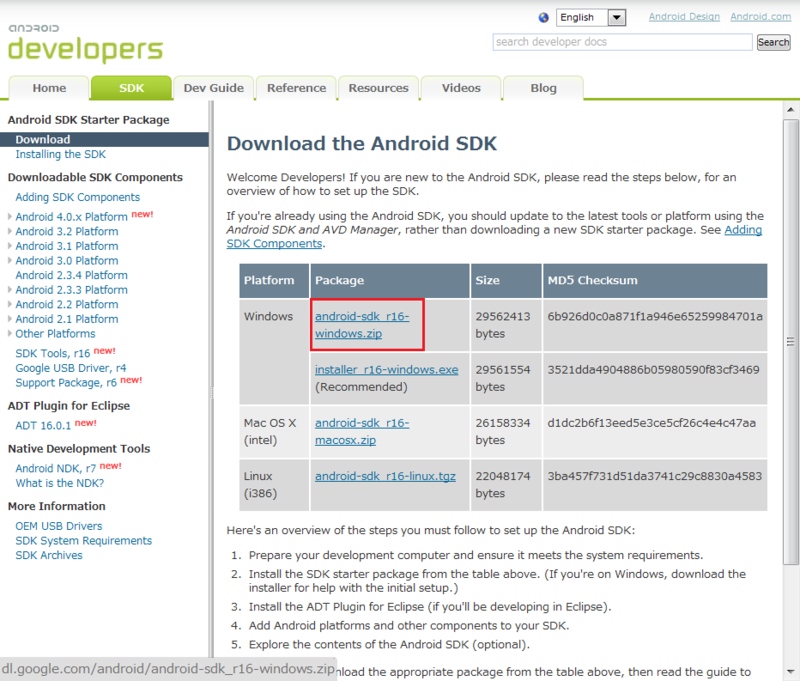Open Android NDK, r7 link

point(56,469)
